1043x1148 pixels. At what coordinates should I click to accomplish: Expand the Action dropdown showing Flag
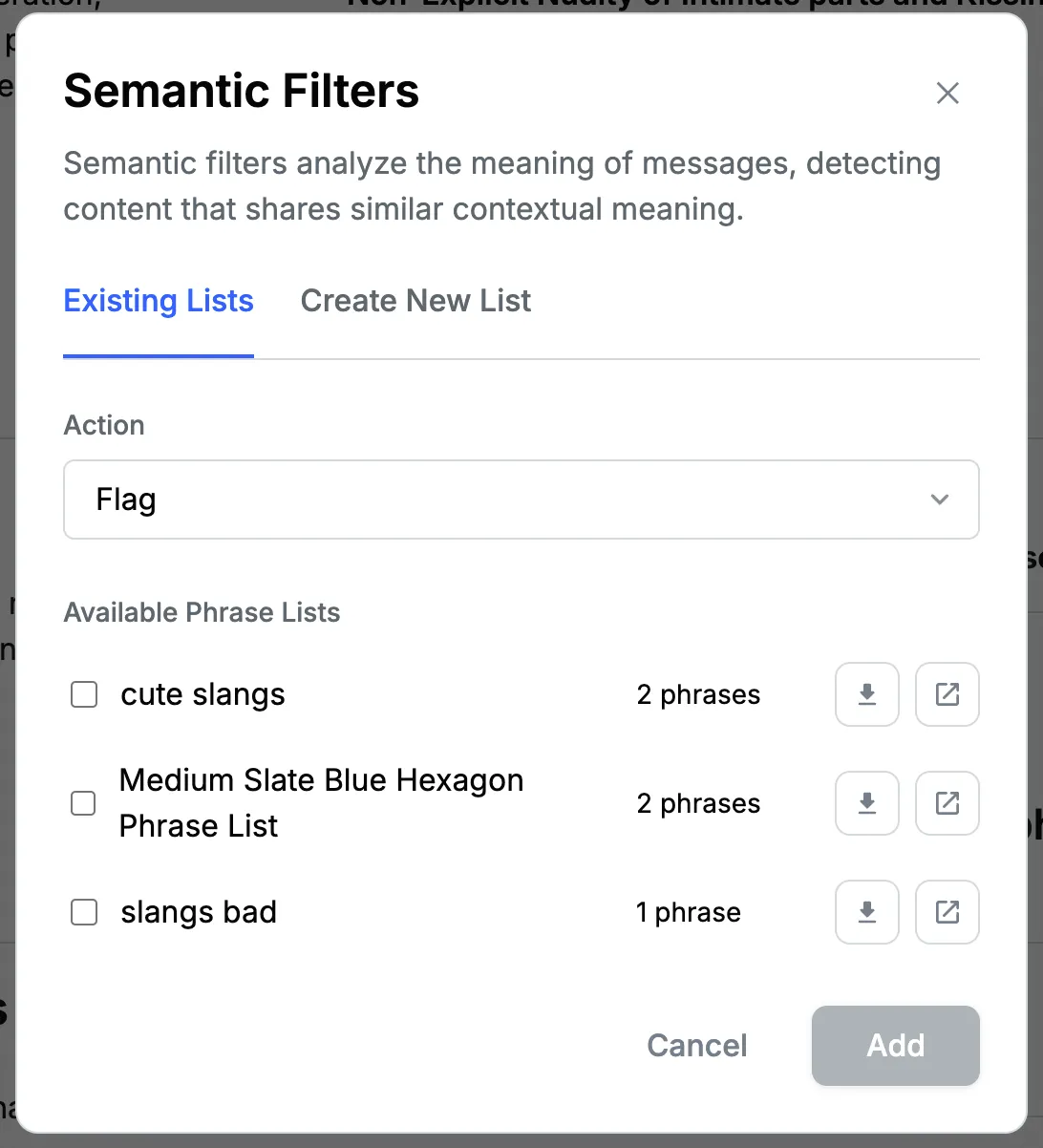pyautogui.click(x=521, y=500)
